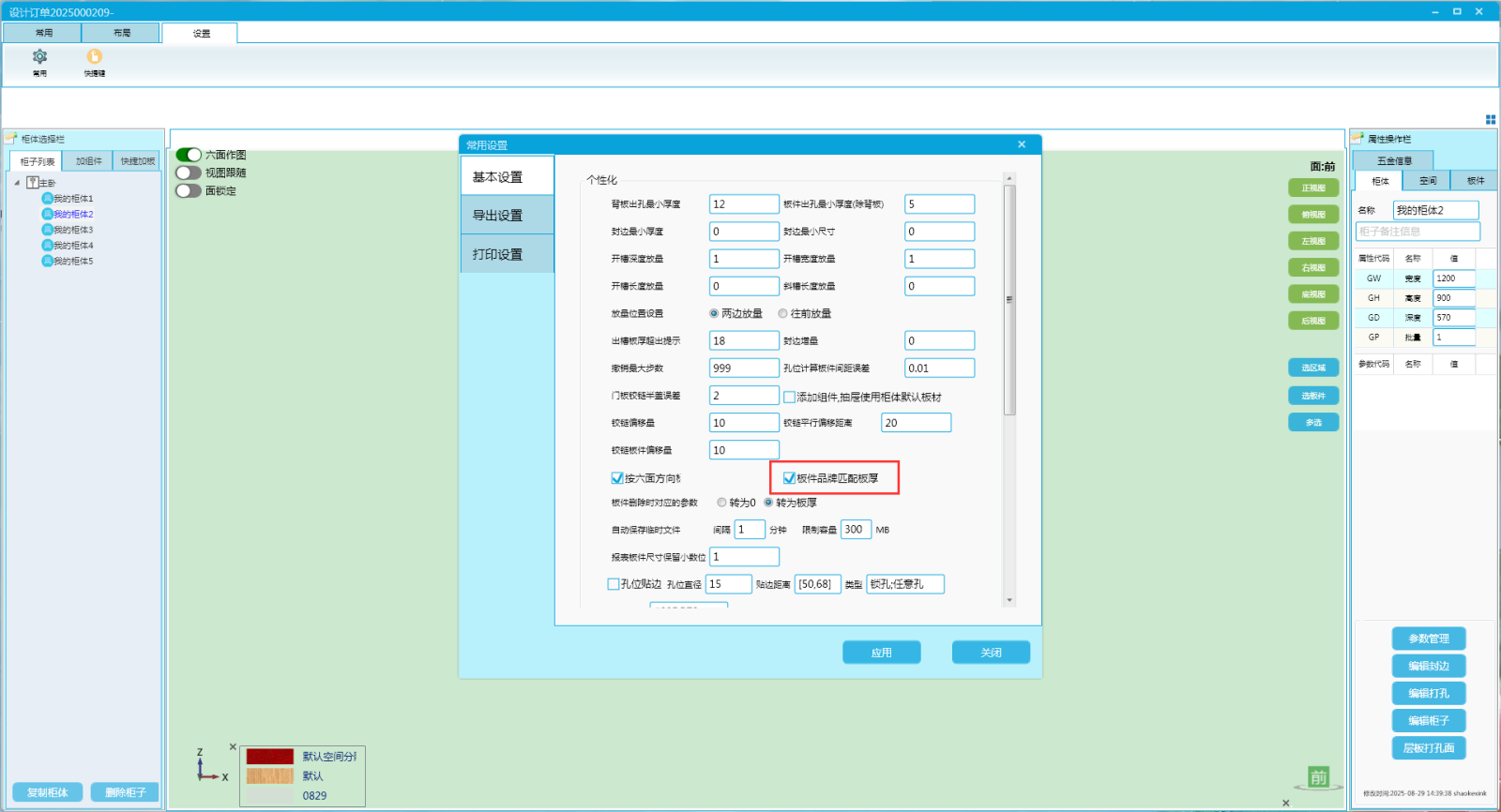
Task: Open the 类型 锁孔;任意孔 dropdown
Action: (x=904, y=584)
